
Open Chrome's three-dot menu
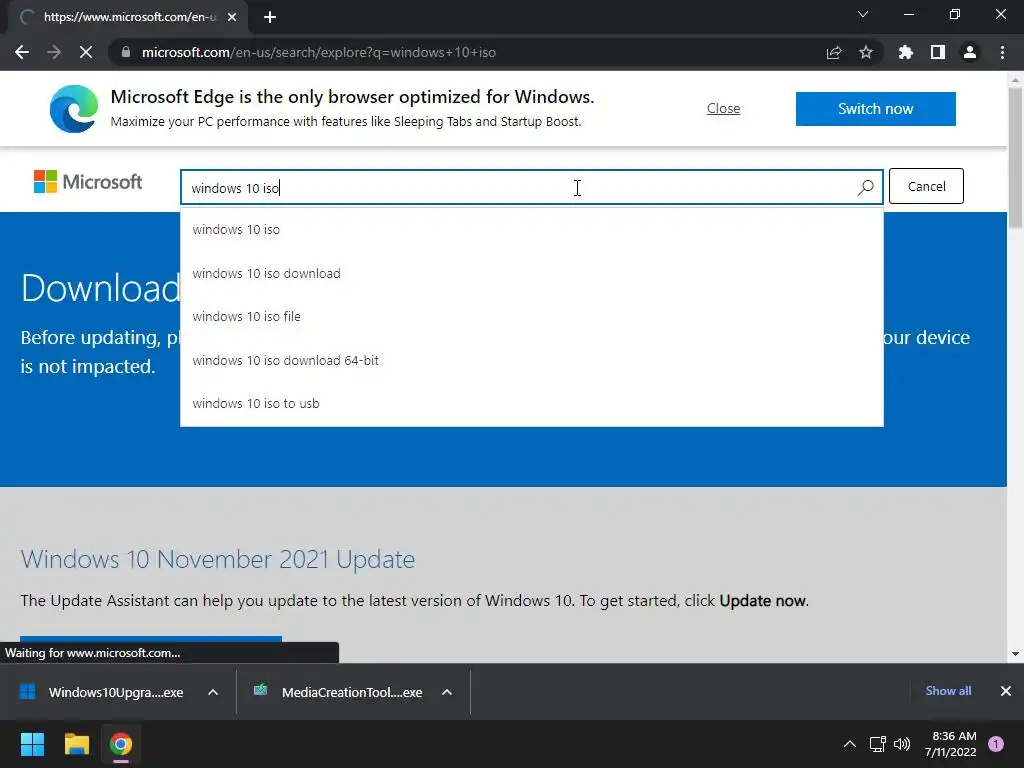coord(1002,52)
